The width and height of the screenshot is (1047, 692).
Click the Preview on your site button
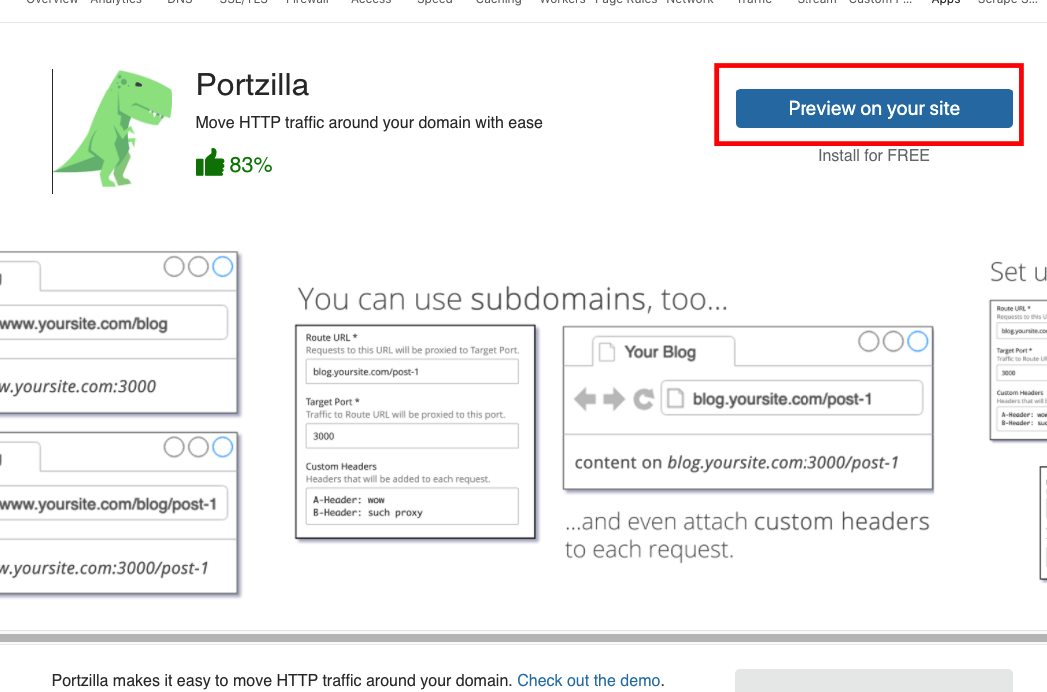click(x=873, y=109)
